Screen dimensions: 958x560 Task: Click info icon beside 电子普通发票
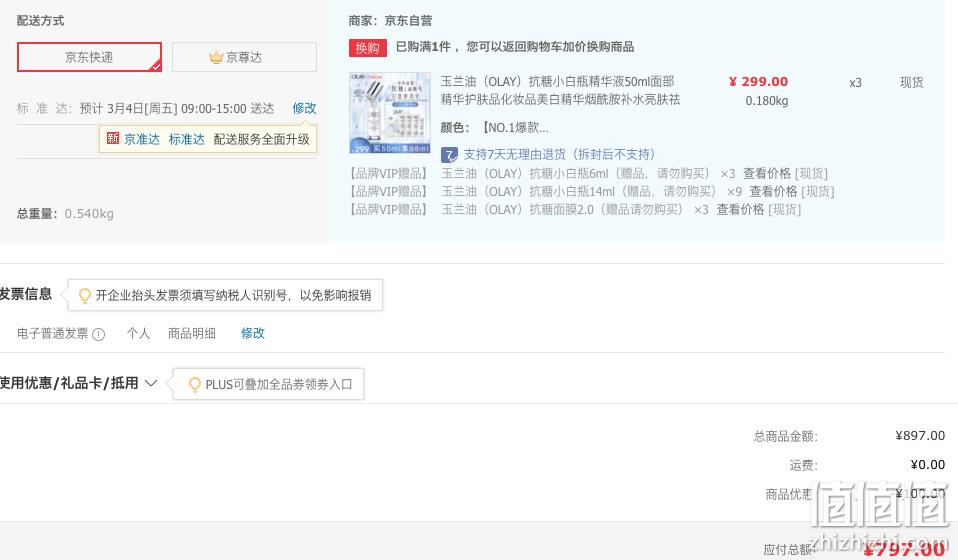(x=98, y=334)
